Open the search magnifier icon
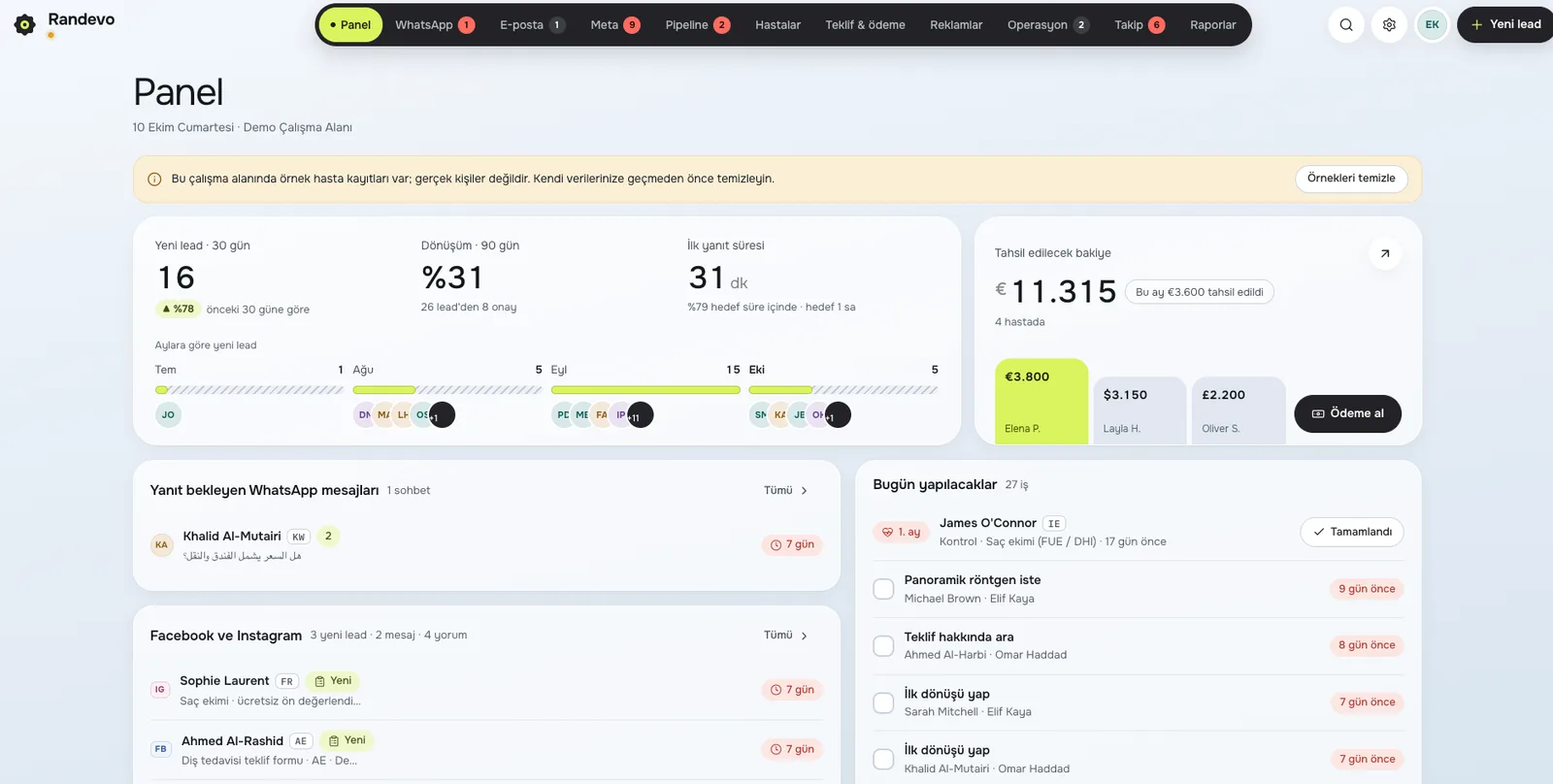1553x784 pixels. (x=1346, y=25)
